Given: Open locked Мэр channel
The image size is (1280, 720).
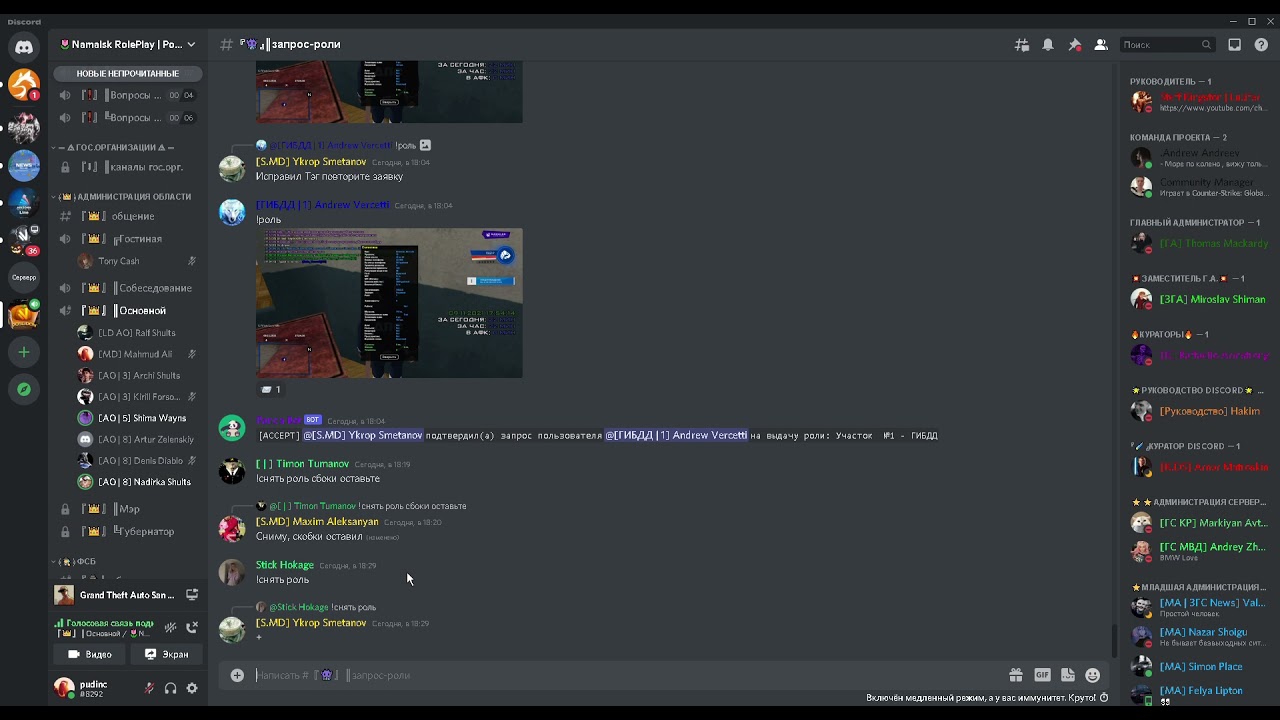Looking at the screenshot, I should coord(128,509).
